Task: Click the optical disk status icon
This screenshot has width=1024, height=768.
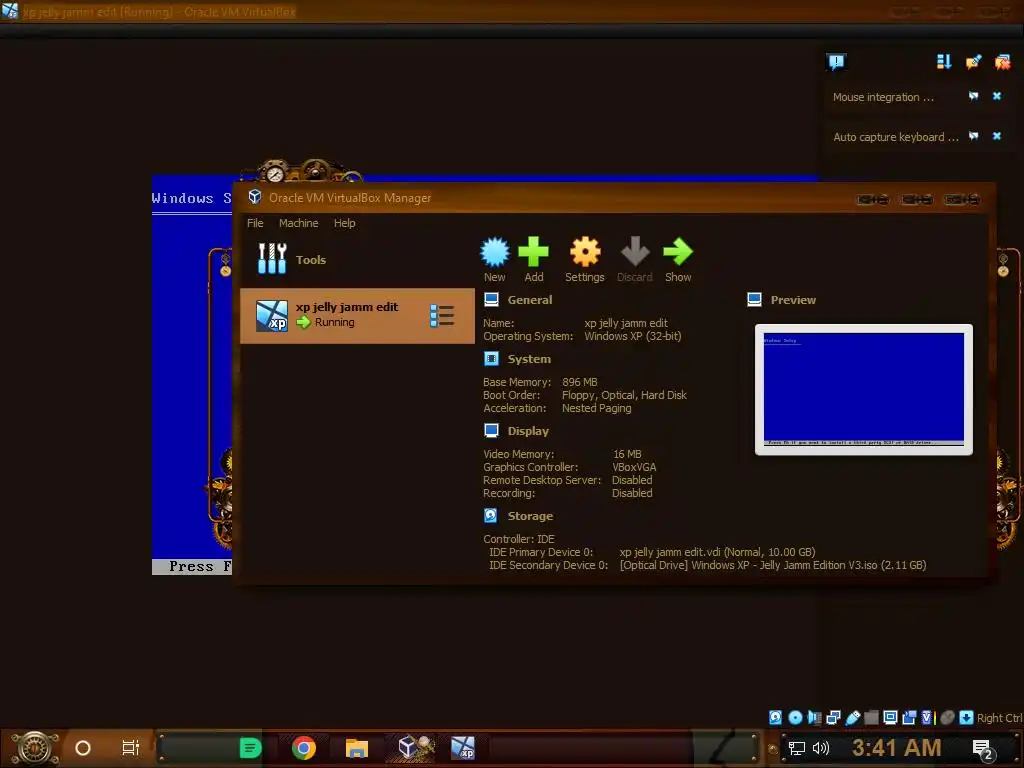Action: [x=795, y=717]
